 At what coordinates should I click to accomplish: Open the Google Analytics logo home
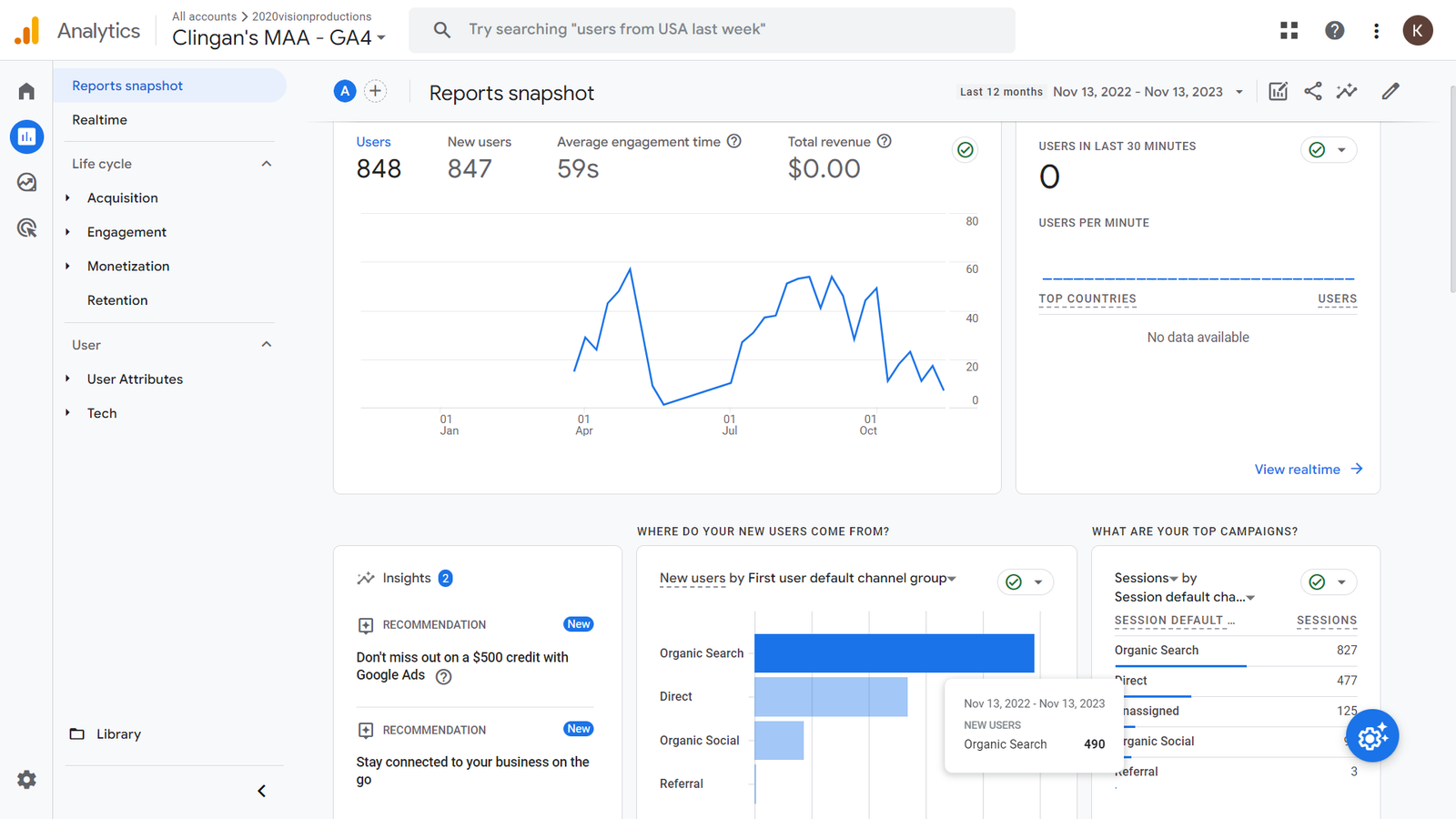tap(27, 31)
